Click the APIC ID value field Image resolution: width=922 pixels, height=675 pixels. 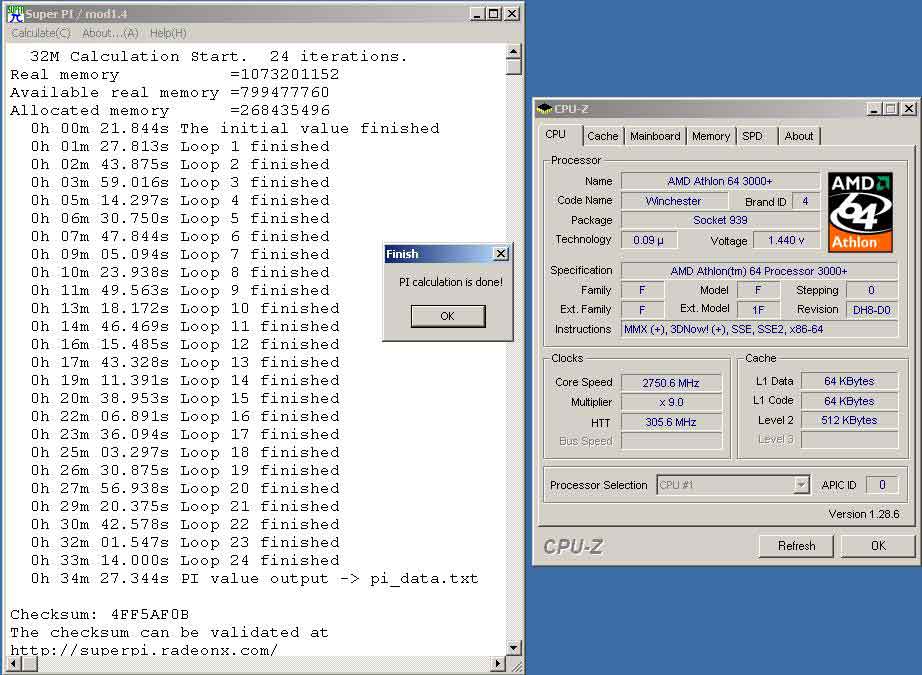click(x=882, y=485)
